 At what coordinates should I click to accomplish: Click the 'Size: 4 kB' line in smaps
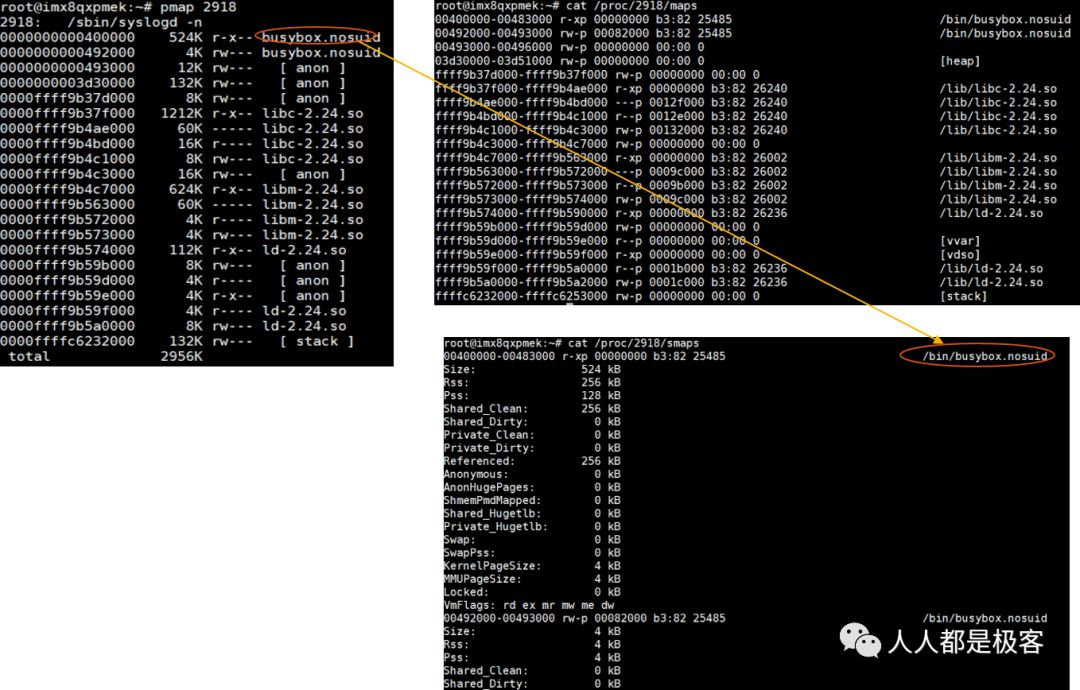(x=532, y=631)
